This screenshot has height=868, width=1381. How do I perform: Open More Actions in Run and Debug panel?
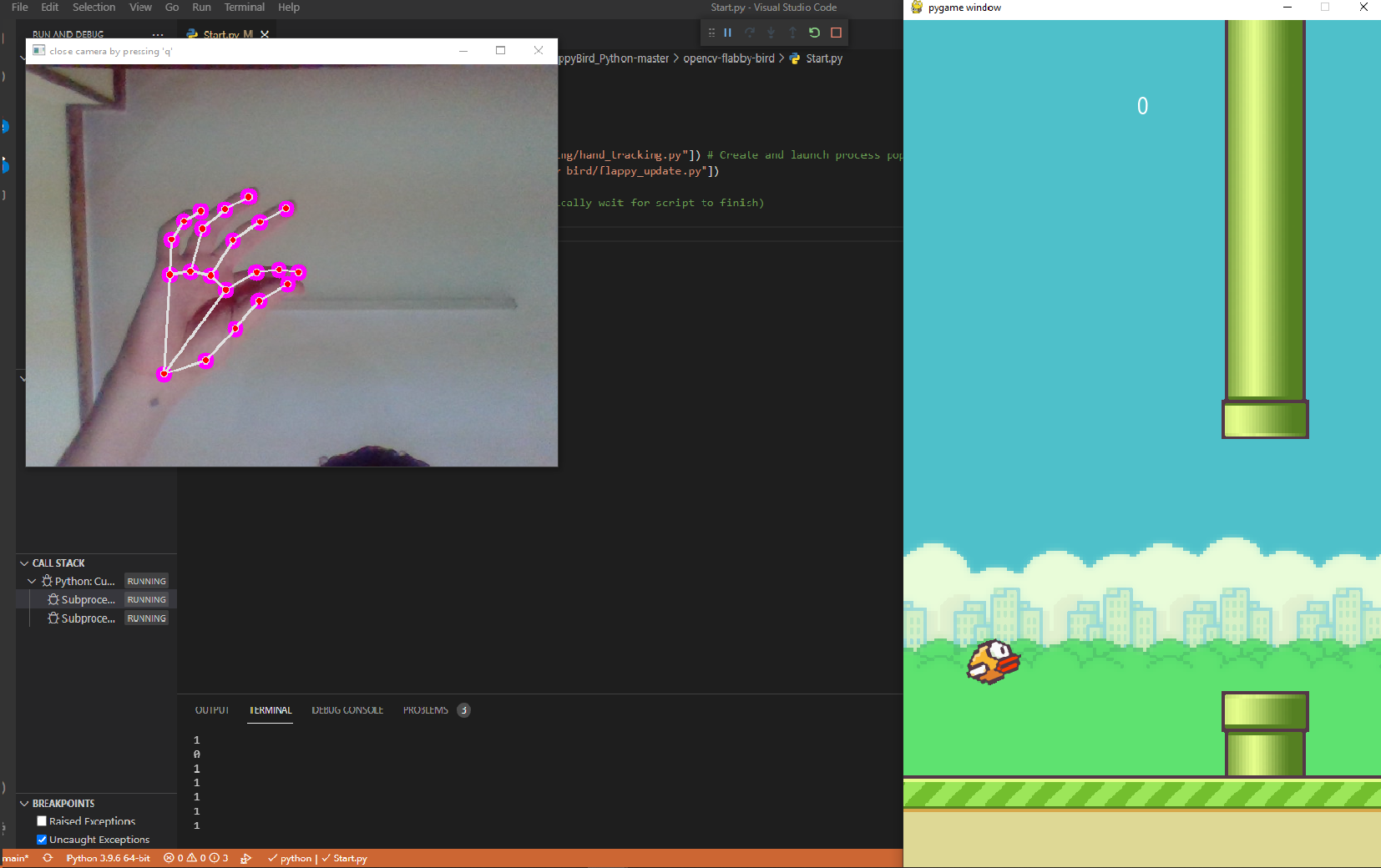pyautogui.click(x=157, y=35)
